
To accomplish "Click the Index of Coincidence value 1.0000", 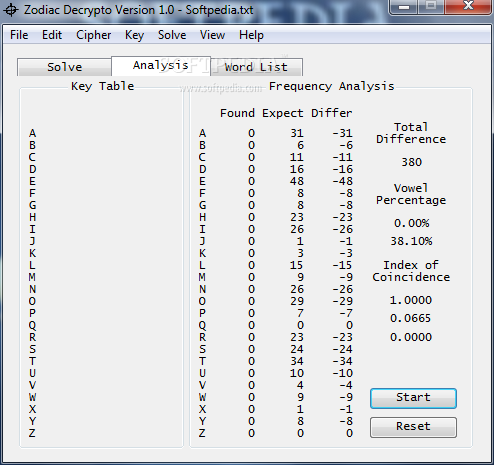I will (411, 300).
